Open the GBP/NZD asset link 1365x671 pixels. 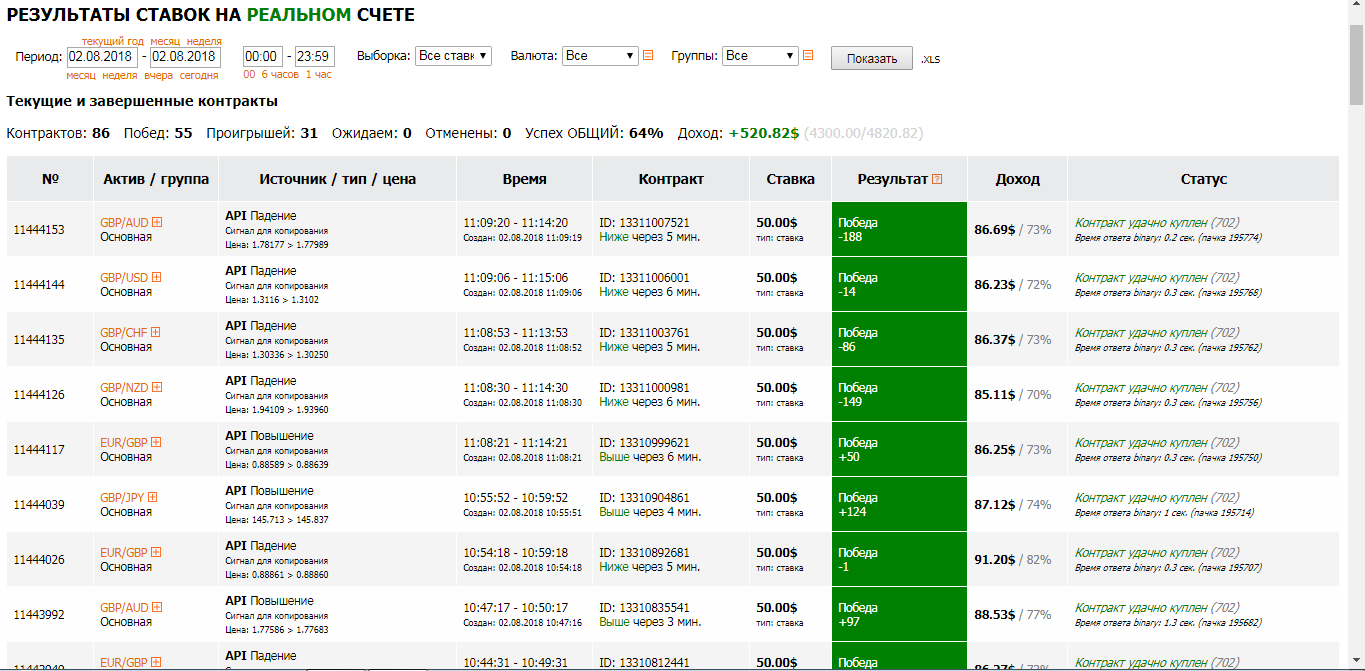(124, 388)
